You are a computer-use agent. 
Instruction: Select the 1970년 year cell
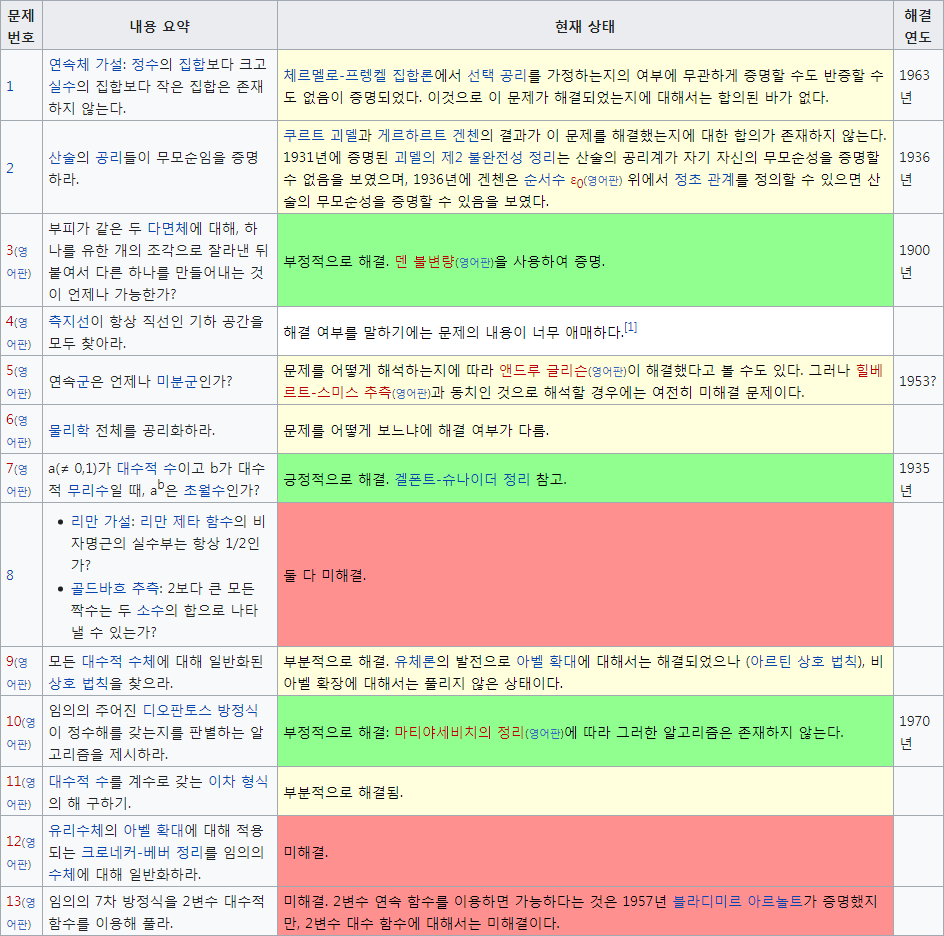coord(918,732)
